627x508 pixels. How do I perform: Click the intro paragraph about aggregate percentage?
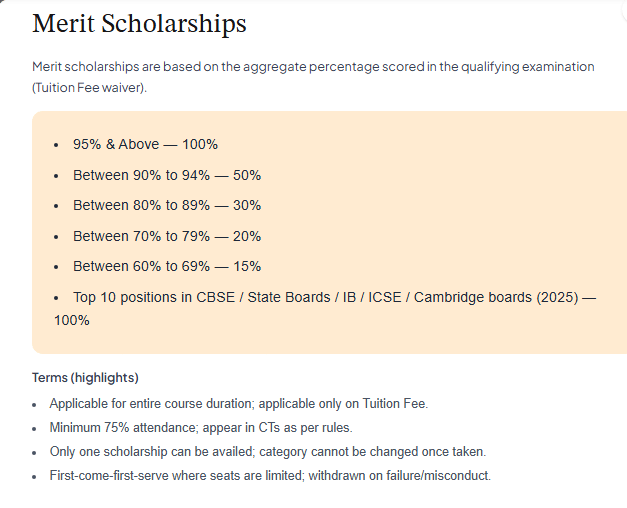(x=313, y=66)
